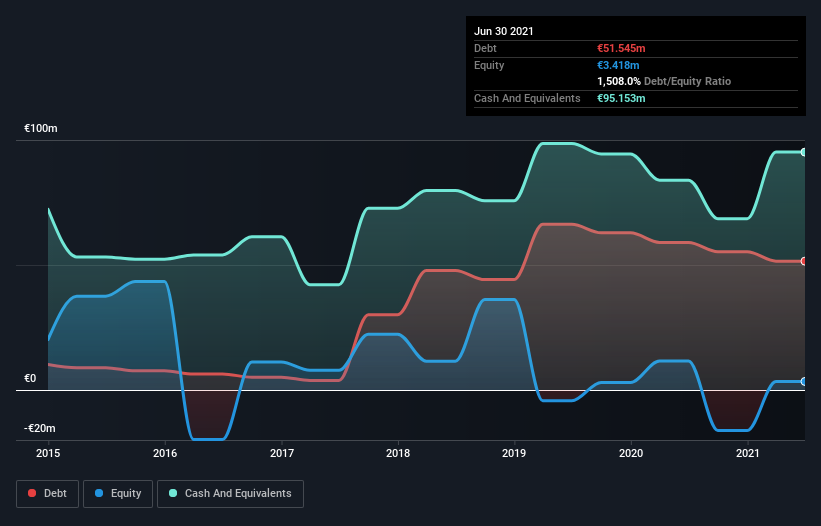
Task: Toggle the Debt series legend button
Action: [48, 494]
